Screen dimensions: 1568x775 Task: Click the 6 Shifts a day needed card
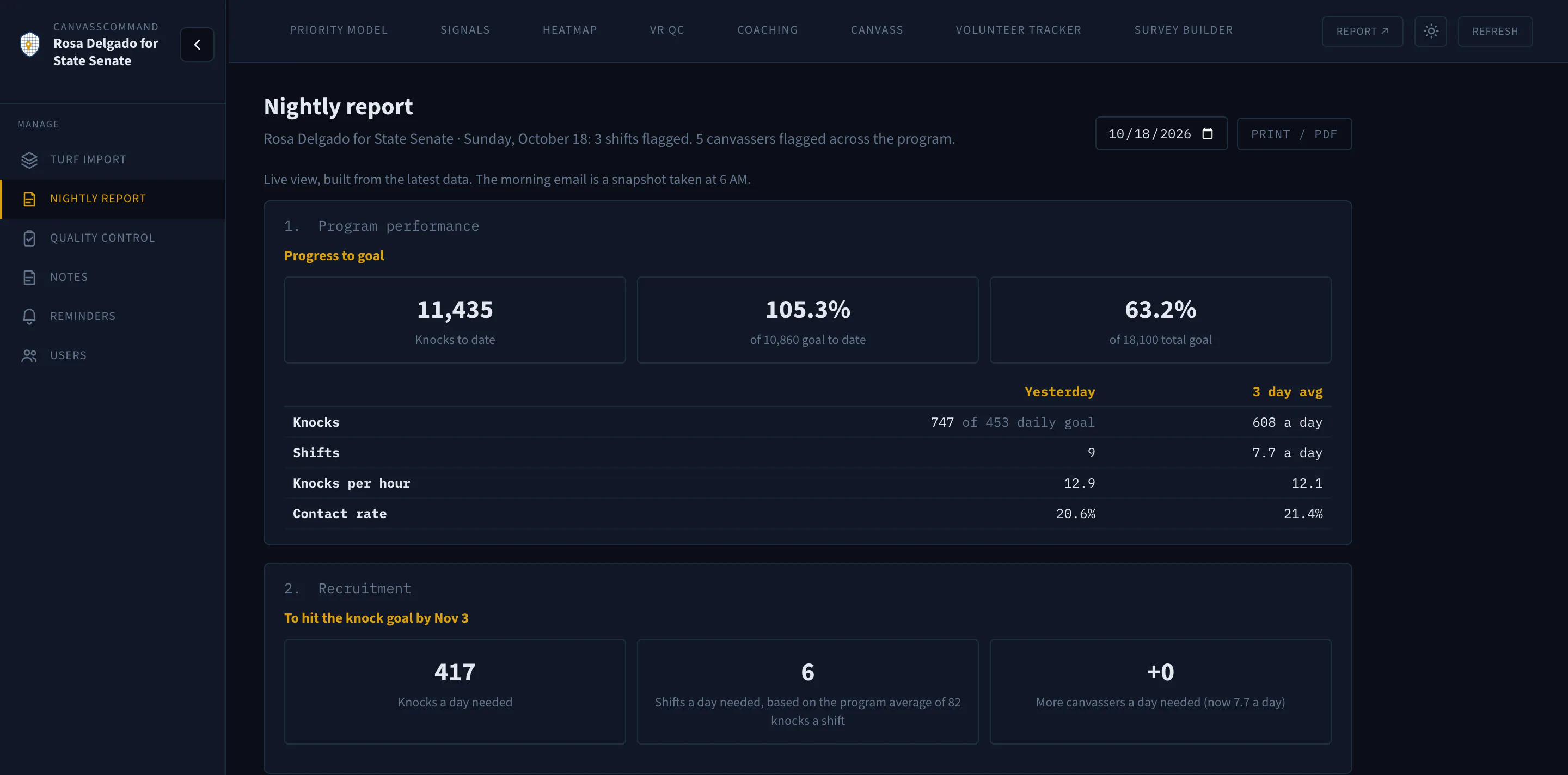point(807,692)
